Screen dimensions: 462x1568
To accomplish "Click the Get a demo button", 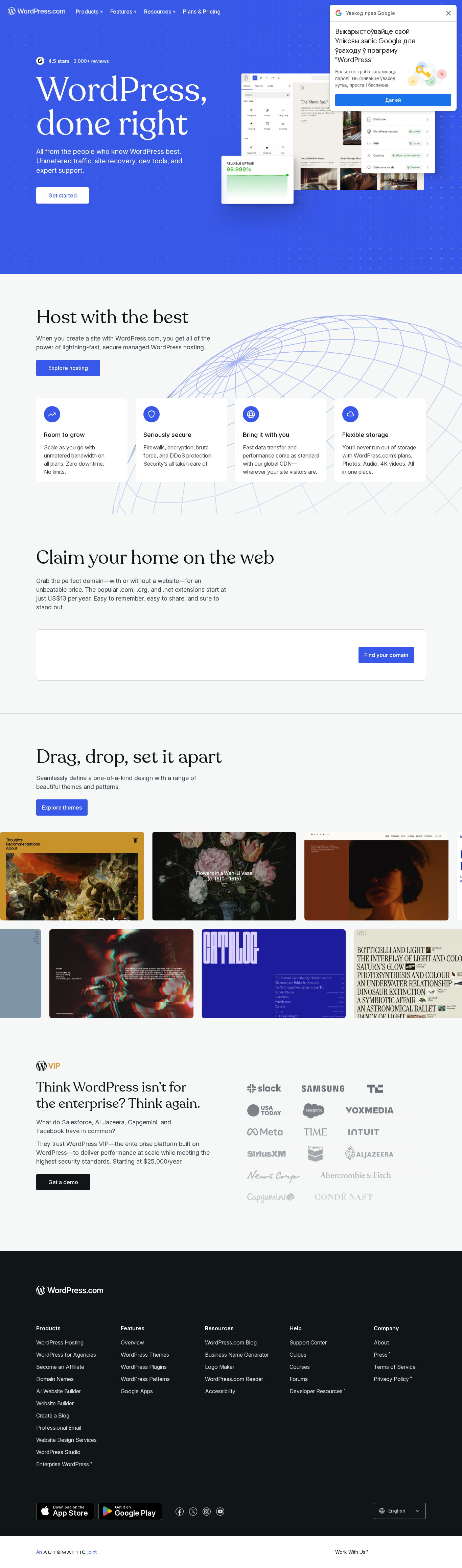I will 63,1182.
